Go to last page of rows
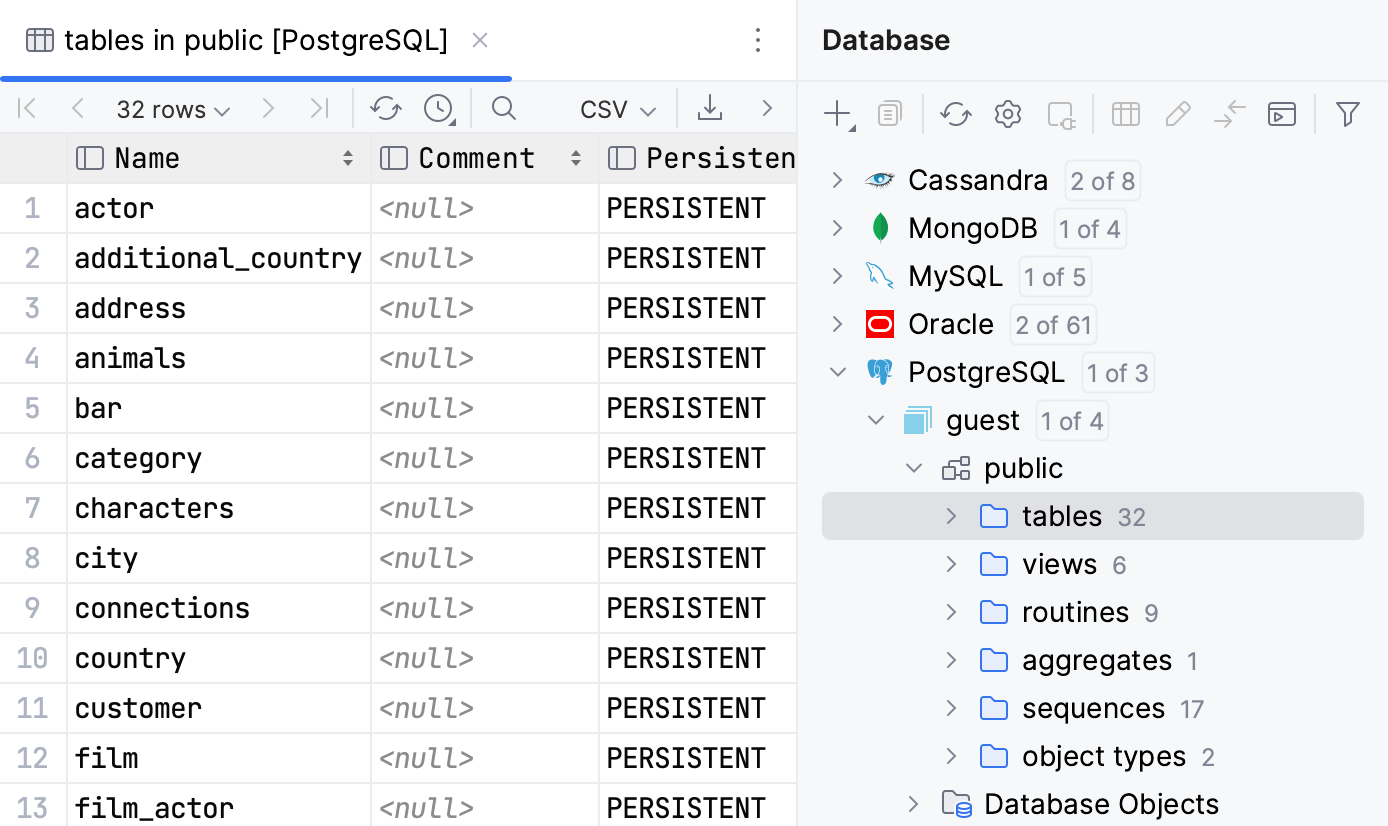Viewport: 1388px width, 826px height. click(320, 108)
